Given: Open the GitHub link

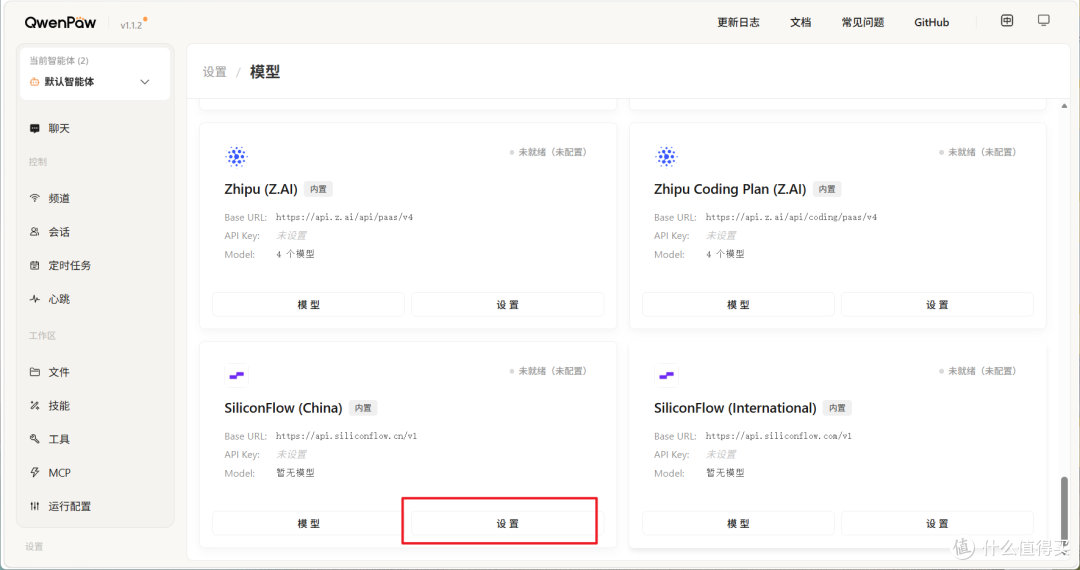Looking at the screenshot, I should tap(932, 23).
